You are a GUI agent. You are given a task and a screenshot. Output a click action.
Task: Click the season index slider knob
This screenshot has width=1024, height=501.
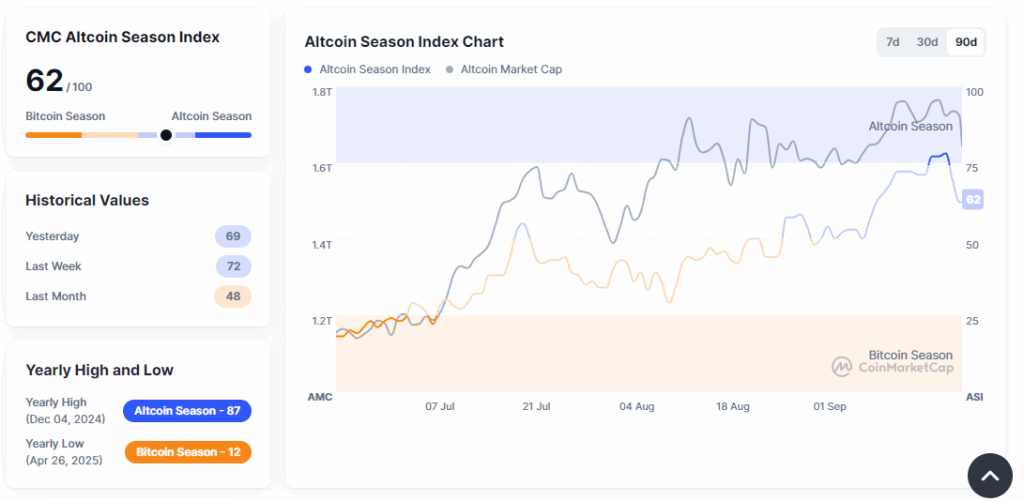click(166, 135)
